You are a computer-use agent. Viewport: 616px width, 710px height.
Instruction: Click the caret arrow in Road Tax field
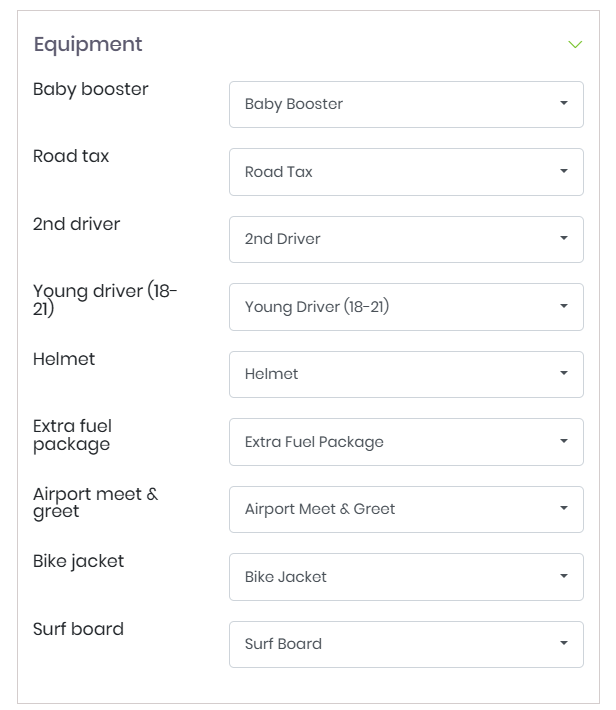click(x=564, y=172)
